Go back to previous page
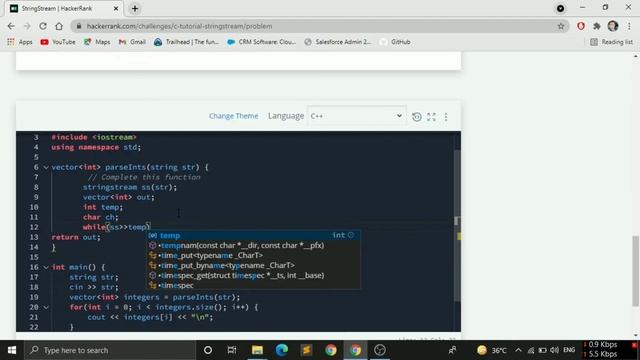This screenshot has width=640, height=360. [11, 26]
